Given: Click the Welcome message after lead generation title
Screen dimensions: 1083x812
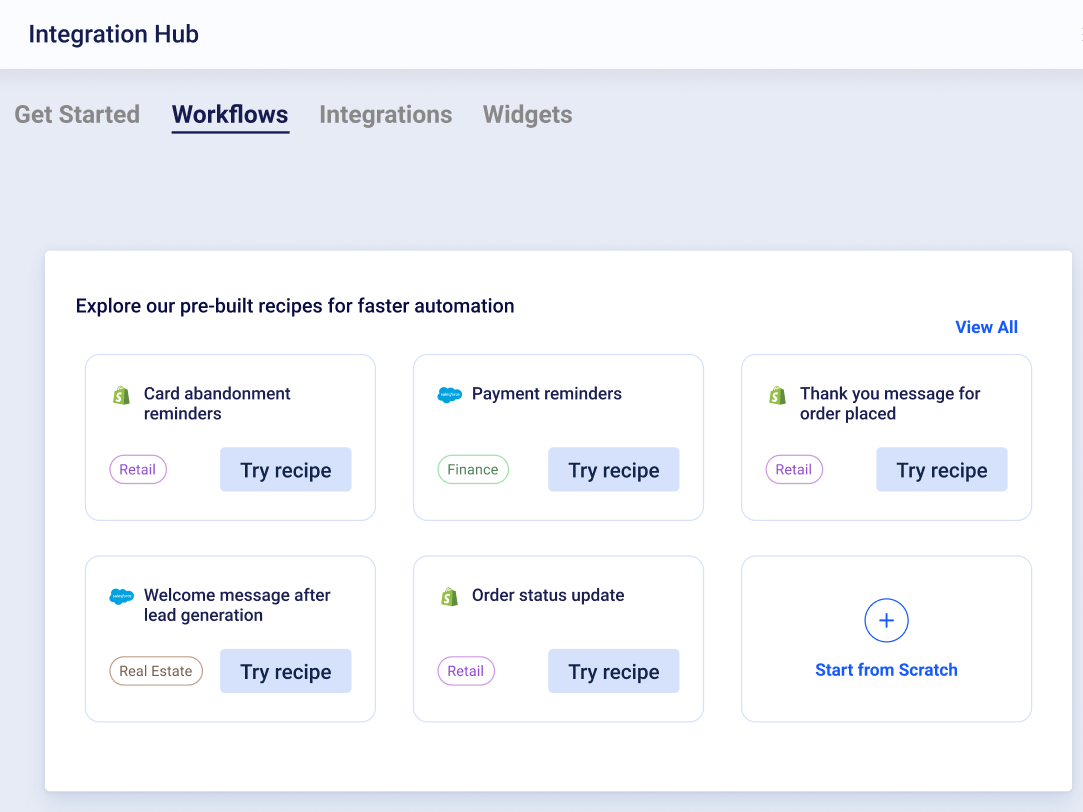Looking at the screenshot, I should 237,605.
